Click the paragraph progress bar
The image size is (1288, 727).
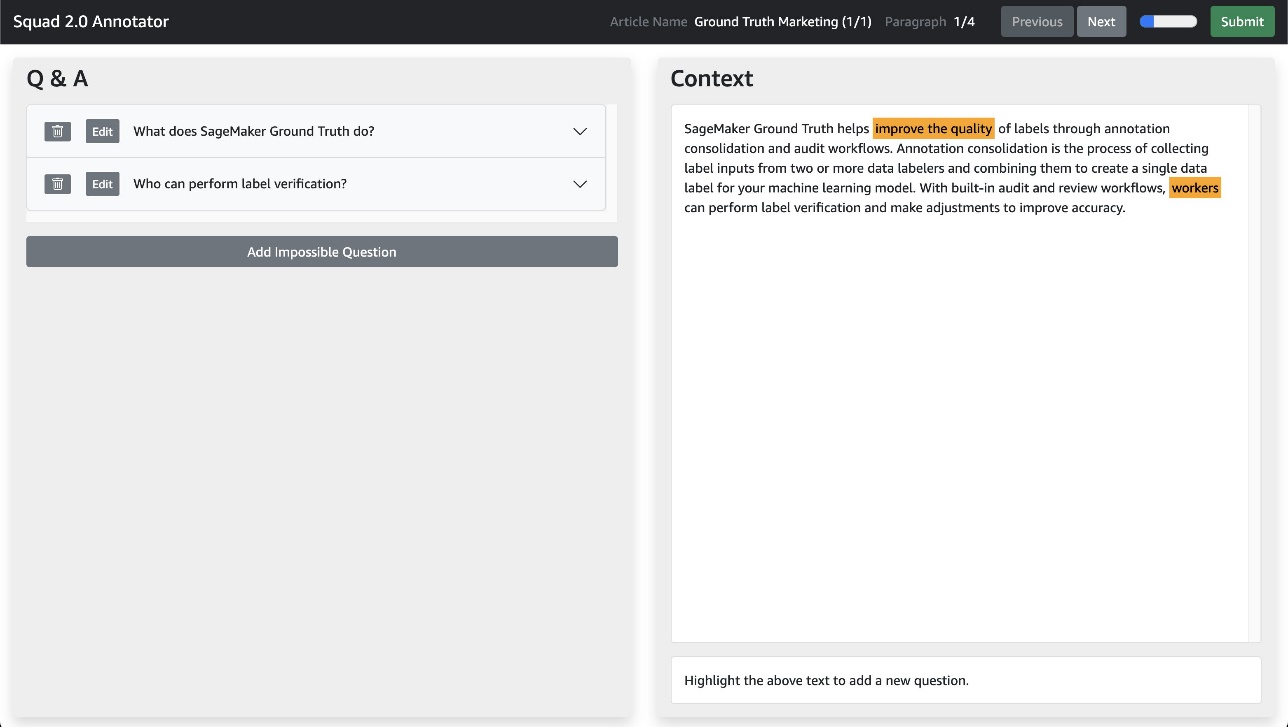1168,21
